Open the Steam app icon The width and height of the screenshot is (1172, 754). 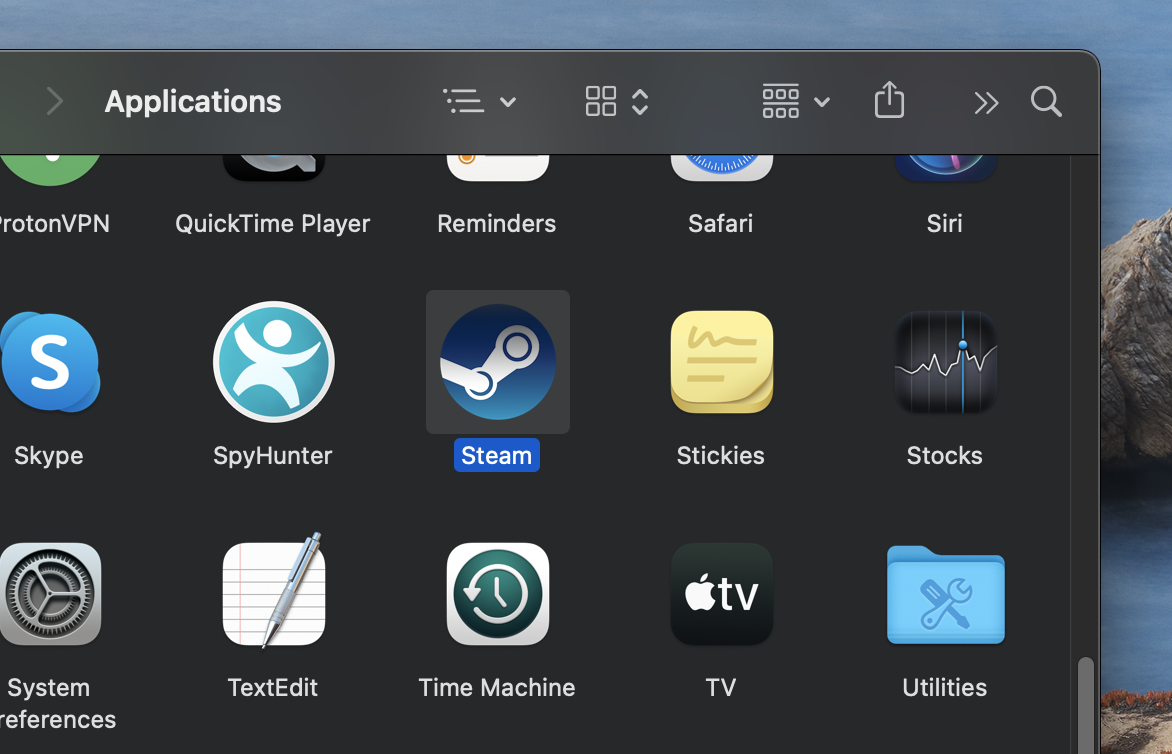pyautogui.click(x=498, y=362)
